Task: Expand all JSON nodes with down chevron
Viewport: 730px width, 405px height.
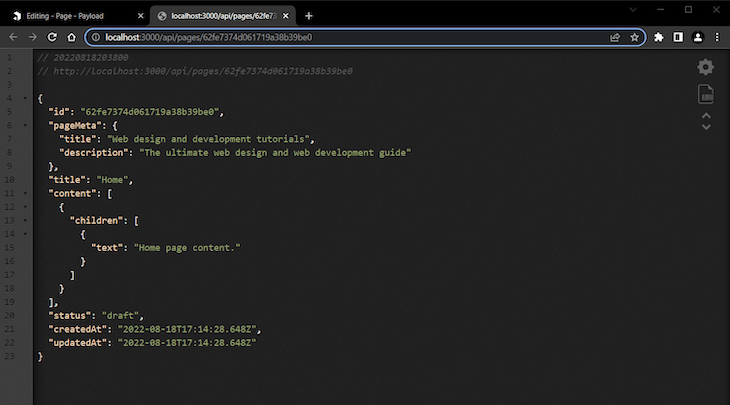Action: (x=706, y=127)
